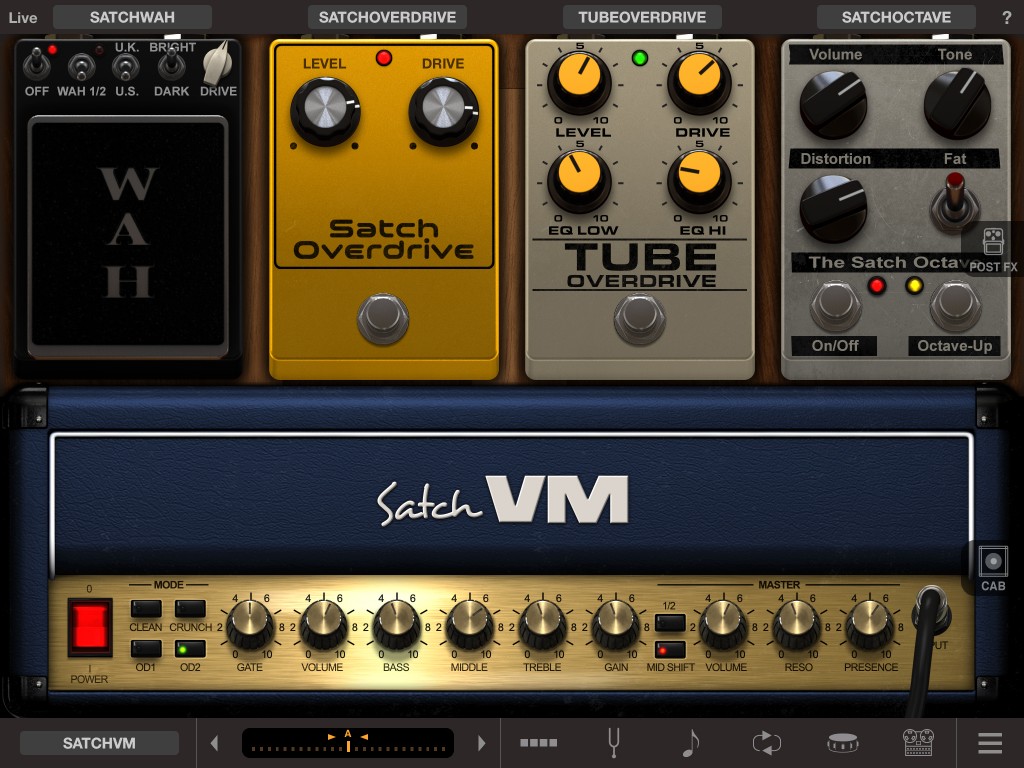This screenshot has width=1024, height=768.
Task: Open the TUBEOVERDRIVE slot selector
Action: 642,18
